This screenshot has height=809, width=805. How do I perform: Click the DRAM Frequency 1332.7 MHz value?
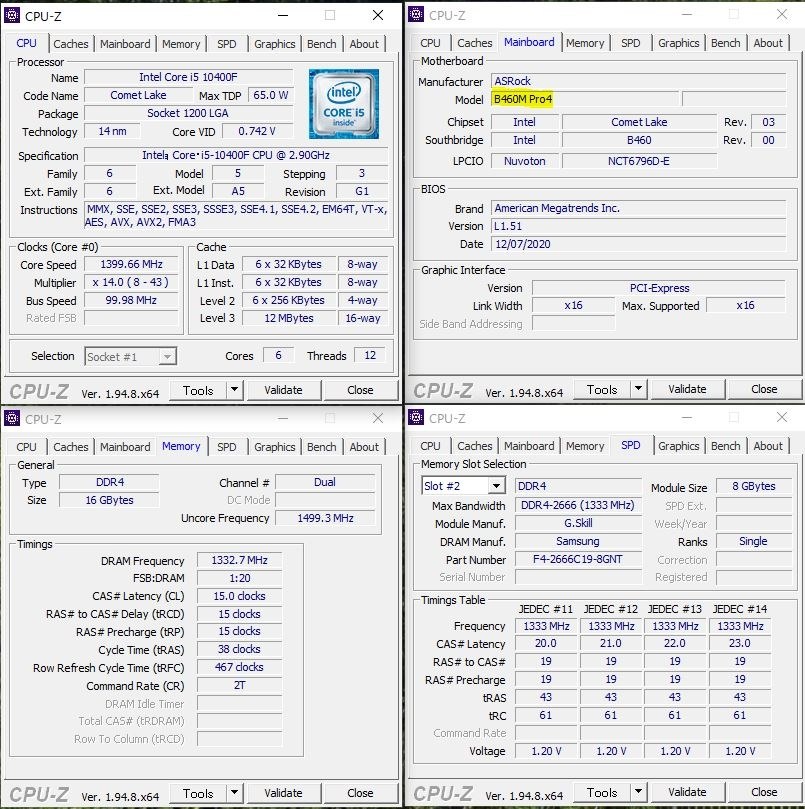(239, 560)
